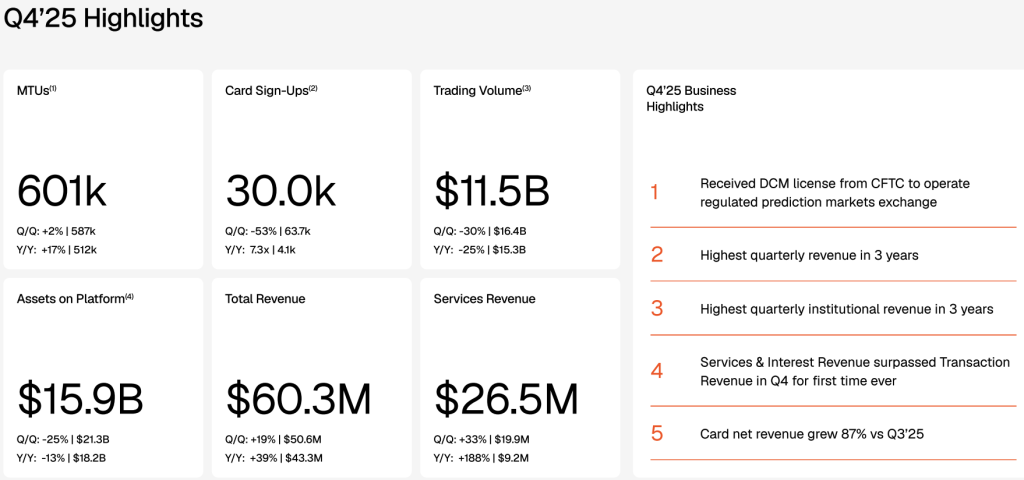This screenshot has width=1024, height=480.
Task: Click the Trading Volume $11.5B figure
Action: pyautogui.click(x=491, y=190)
